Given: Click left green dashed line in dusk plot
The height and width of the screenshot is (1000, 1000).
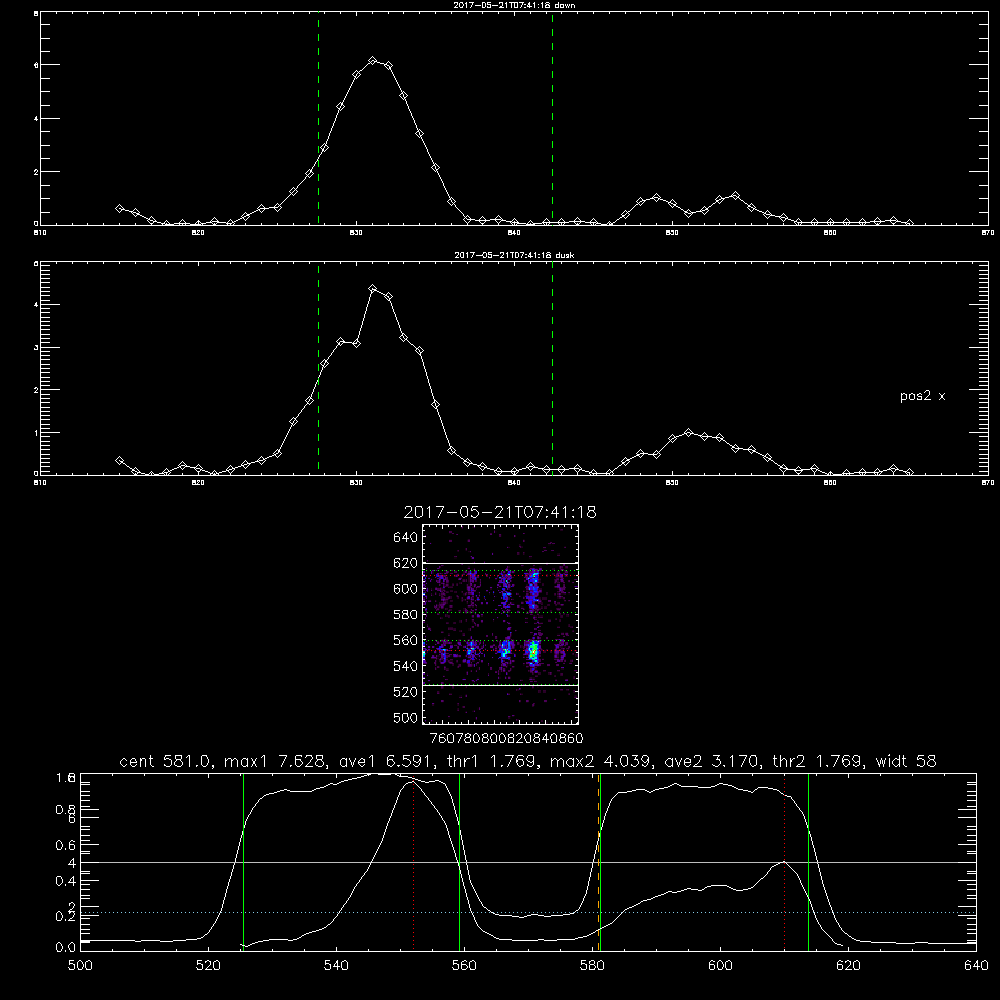Looking at the screenshot, I should pos(318,369).
